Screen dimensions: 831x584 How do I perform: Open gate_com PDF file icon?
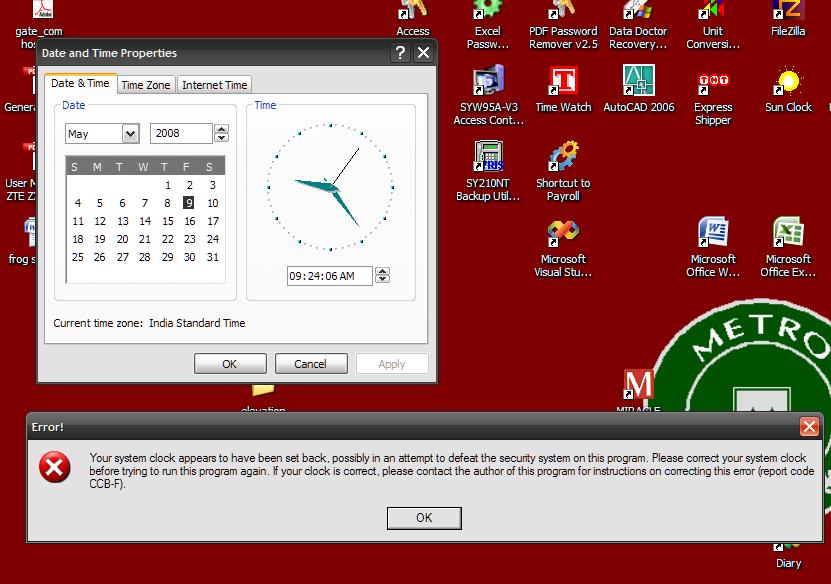[39, 24]
